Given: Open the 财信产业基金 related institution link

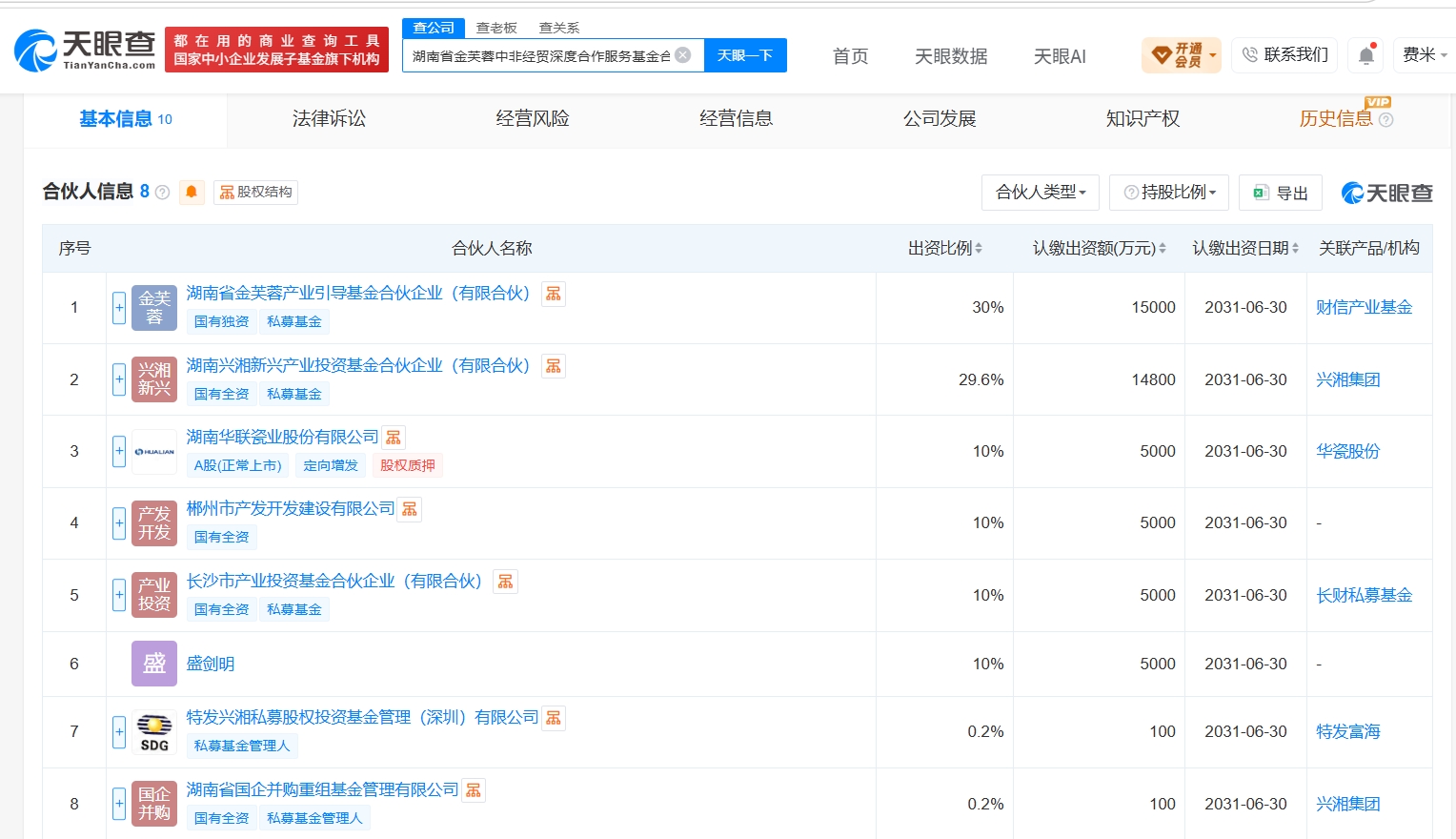Looking at the screenshot, I should (x=1364, y=307).
